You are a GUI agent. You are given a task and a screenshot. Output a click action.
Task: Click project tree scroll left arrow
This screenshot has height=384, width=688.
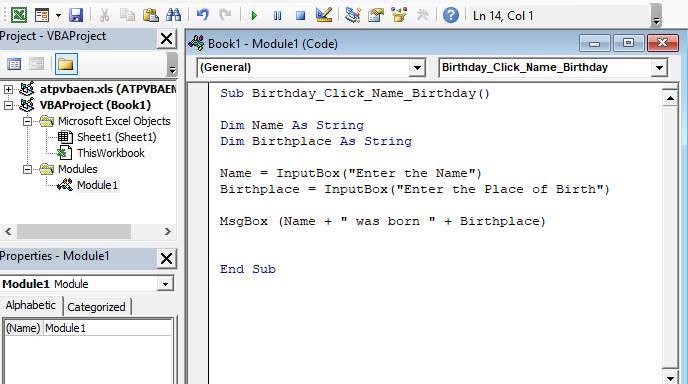(8, 231)
